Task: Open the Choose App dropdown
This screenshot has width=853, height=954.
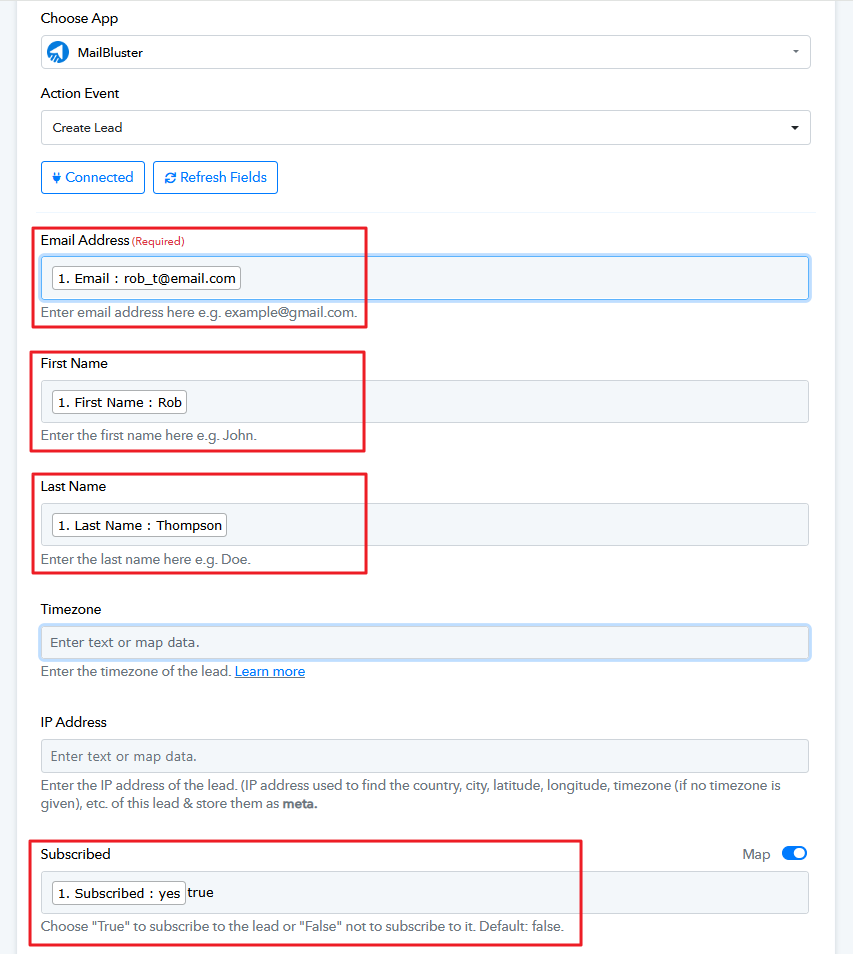Action: pyautogui.click(x=425, y=52)
